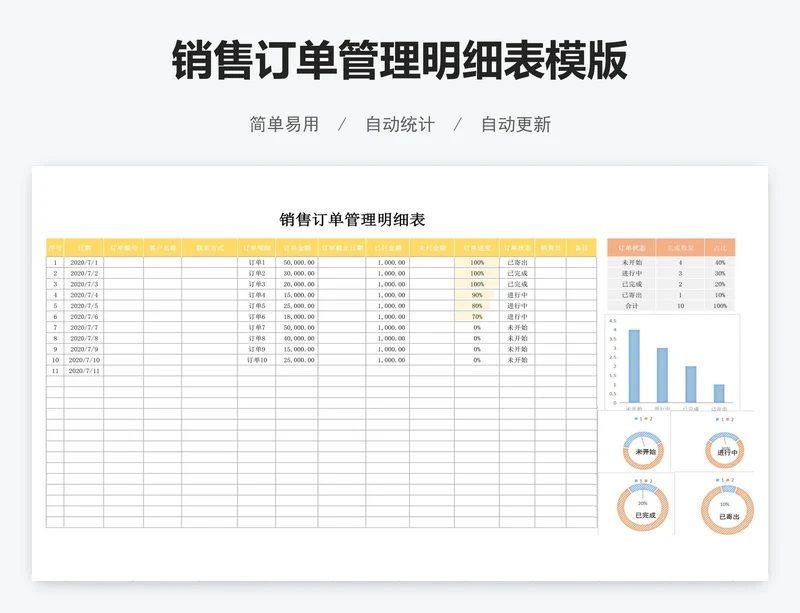Click the 进行中 donut chart
Image resolution: width=800 pixels, height=613 pixels.
[x=724, y=450]
